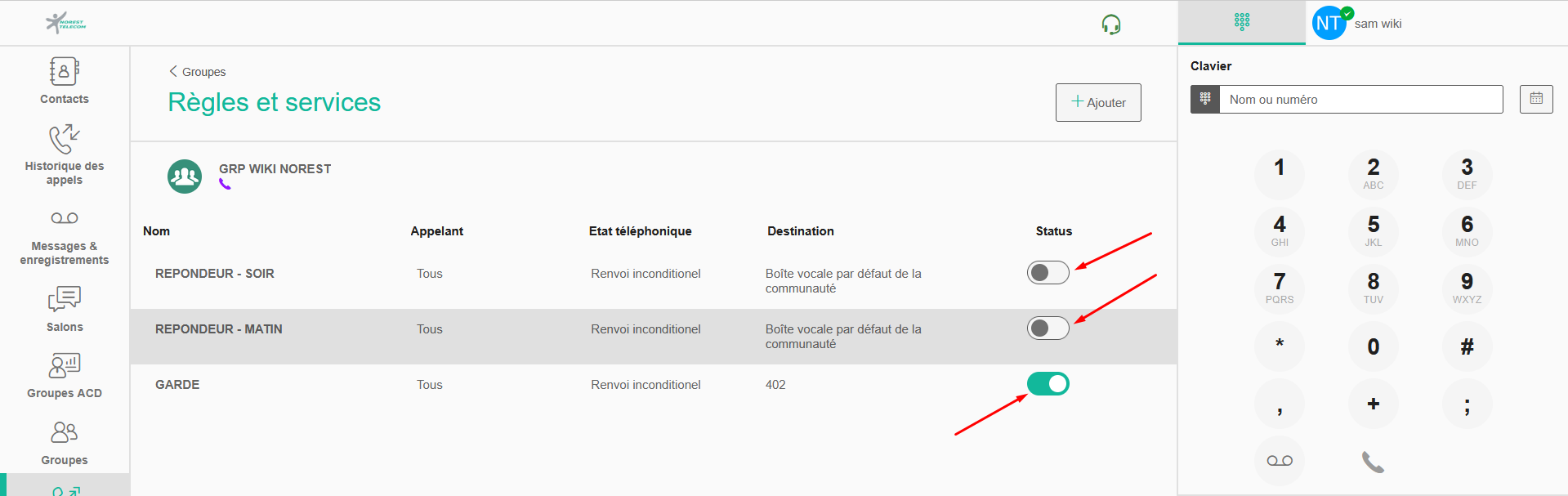The width and height of the screenshot is (1568, 496).
Task: Click the REPONDEUR - MATIN destination Boîte vocale text
Action: [843, 337]
